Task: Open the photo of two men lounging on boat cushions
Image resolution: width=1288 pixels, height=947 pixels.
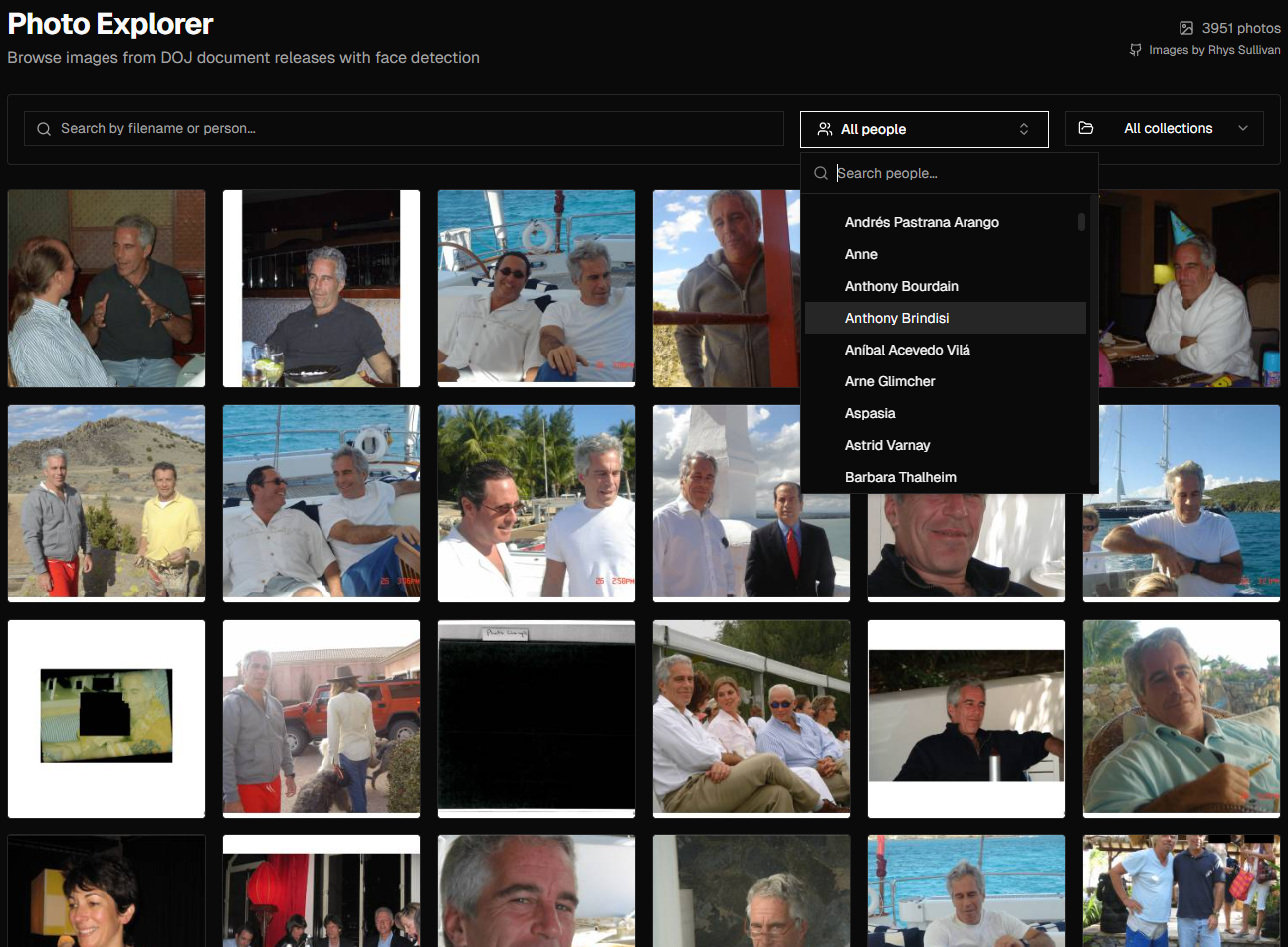Action: 322,504
